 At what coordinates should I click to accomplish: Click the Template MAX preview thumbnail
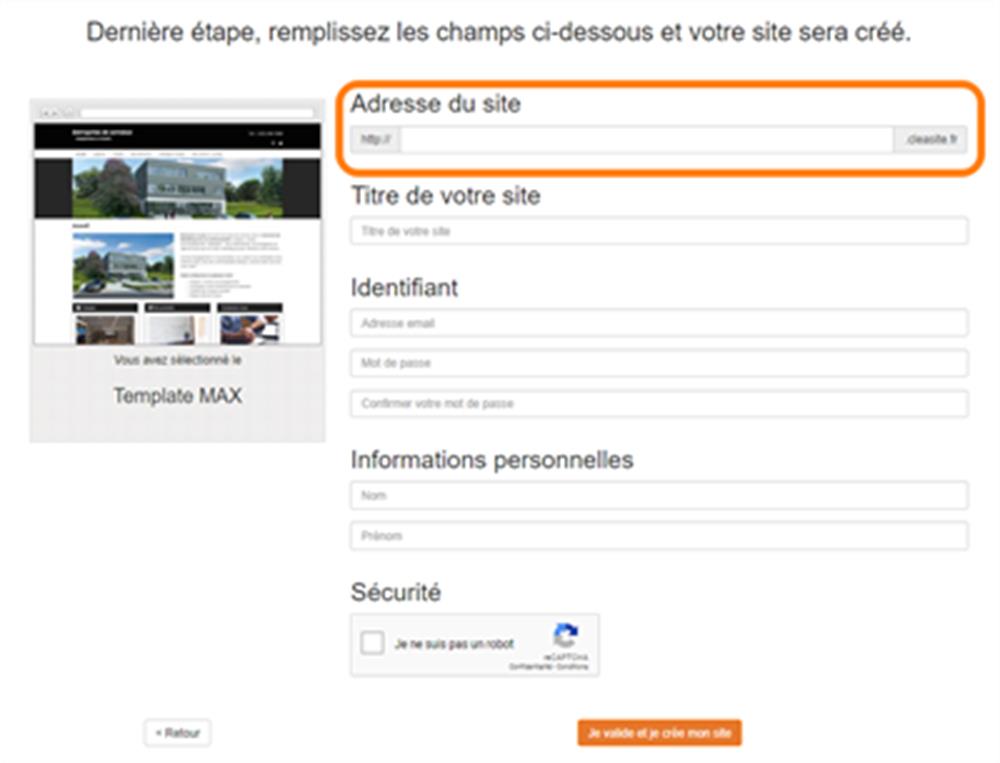tap(177, 223)
